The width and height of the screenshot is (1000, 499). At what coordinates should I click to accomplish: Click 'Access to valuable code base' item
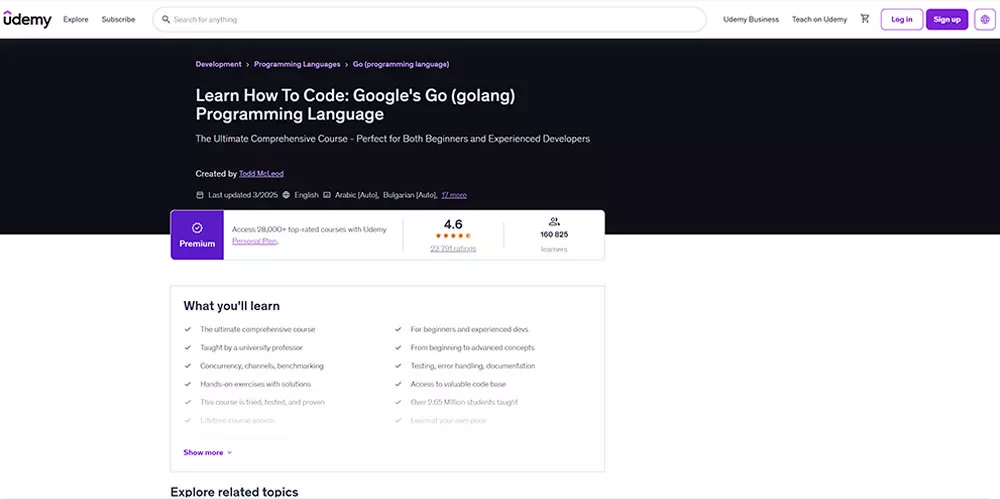[x=459, y=384]
